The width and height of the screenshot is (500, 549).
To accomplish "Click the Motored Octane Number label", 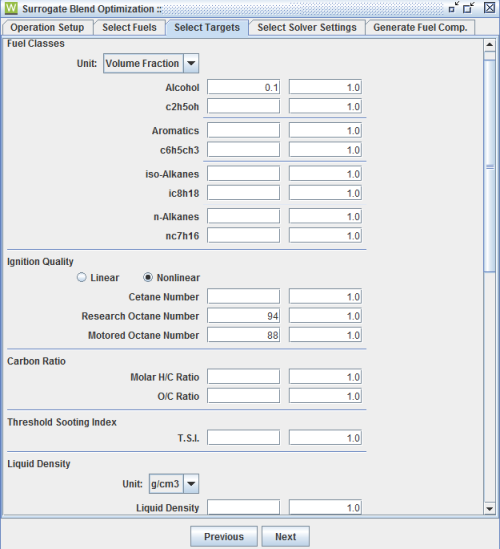I will [x=144, y=335].
